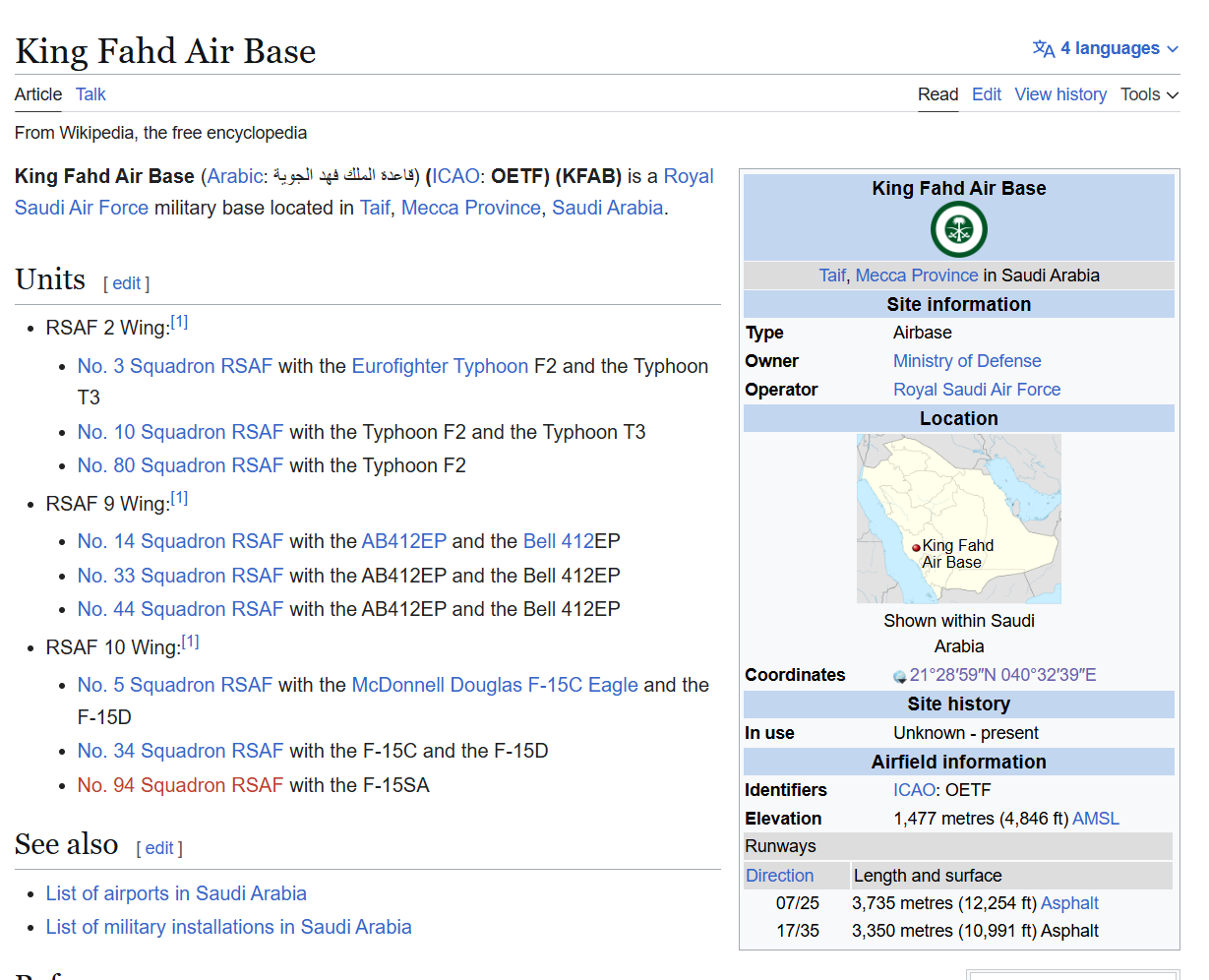This screenshot has width=1209, height=980.
Task: Click the 17/35 runway direction cell
Action: click(x=798, y=931)
